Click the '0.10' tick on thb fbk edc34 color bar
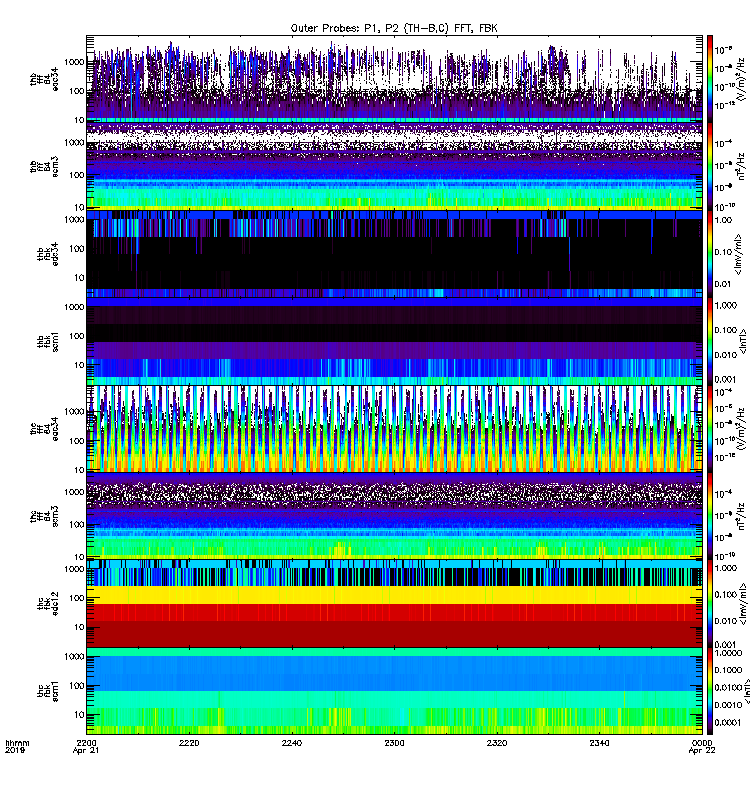Image resolution: width=750 pixels, height=800 pixels. 723,252
